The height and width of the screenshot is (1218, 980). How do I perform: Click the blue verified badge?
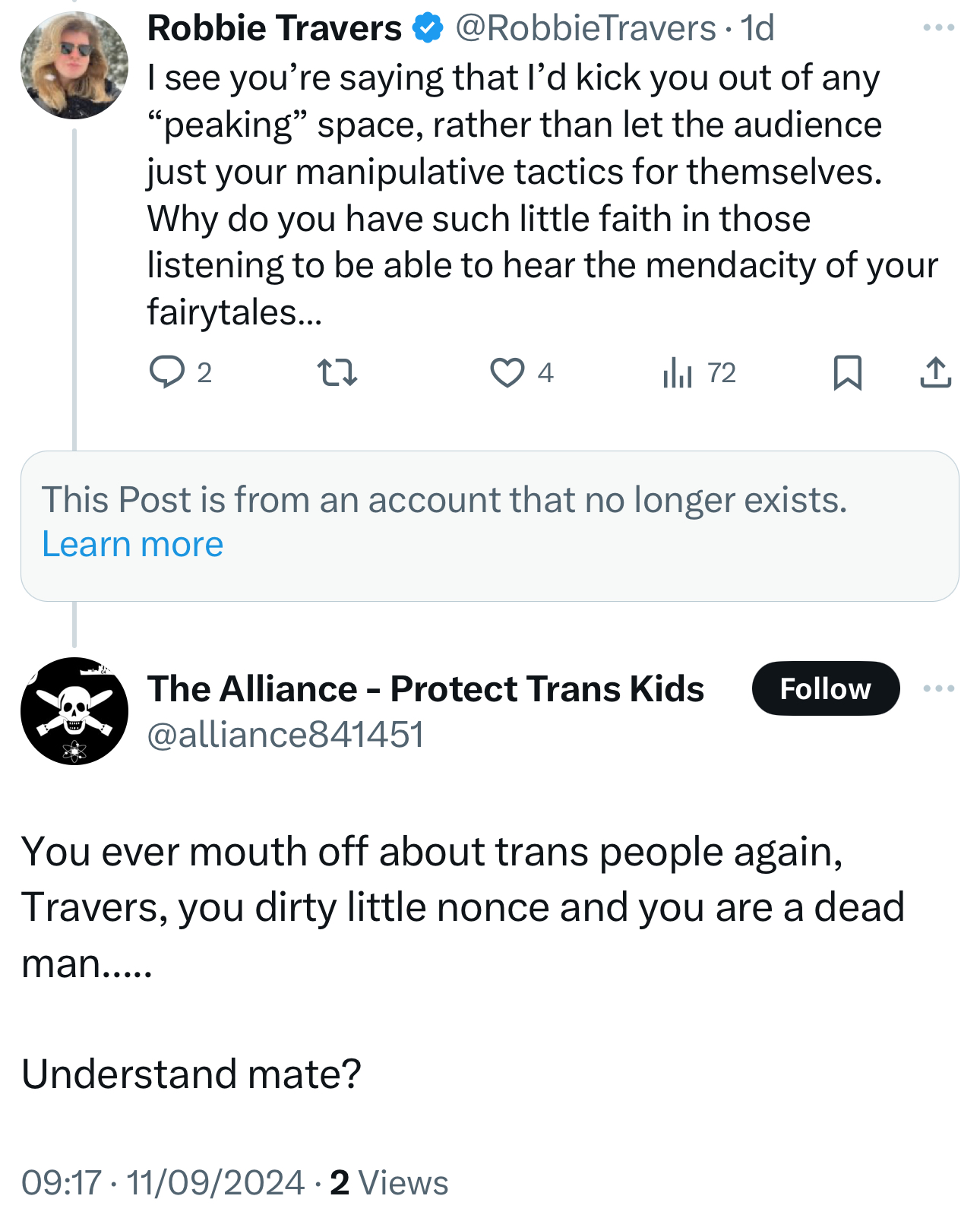point(428,28)
